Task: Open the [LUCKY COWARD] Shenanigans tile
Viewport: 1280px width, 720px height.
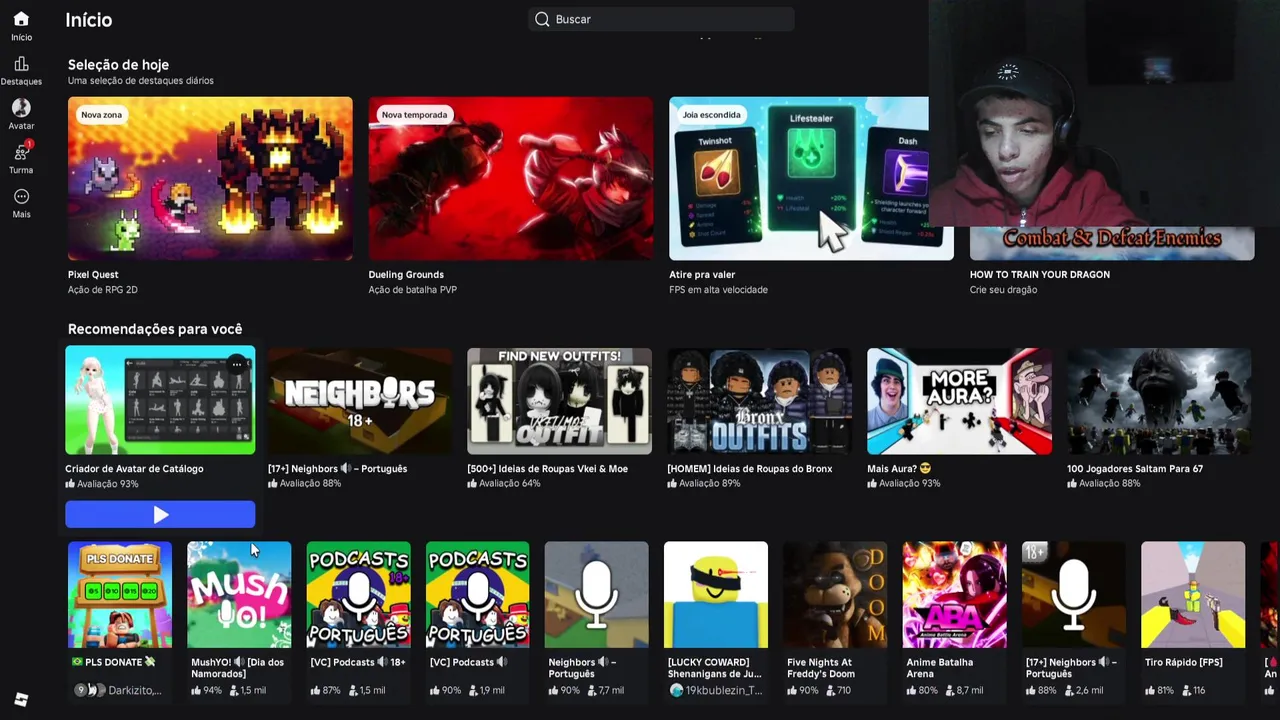Action: pos(716,595)
